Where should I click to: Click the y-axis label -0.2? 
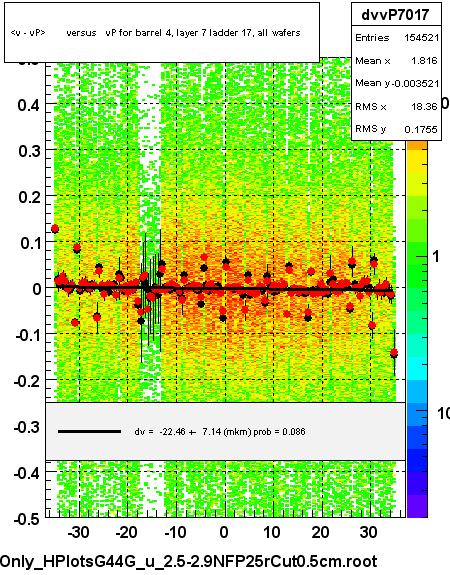(27, 381)
